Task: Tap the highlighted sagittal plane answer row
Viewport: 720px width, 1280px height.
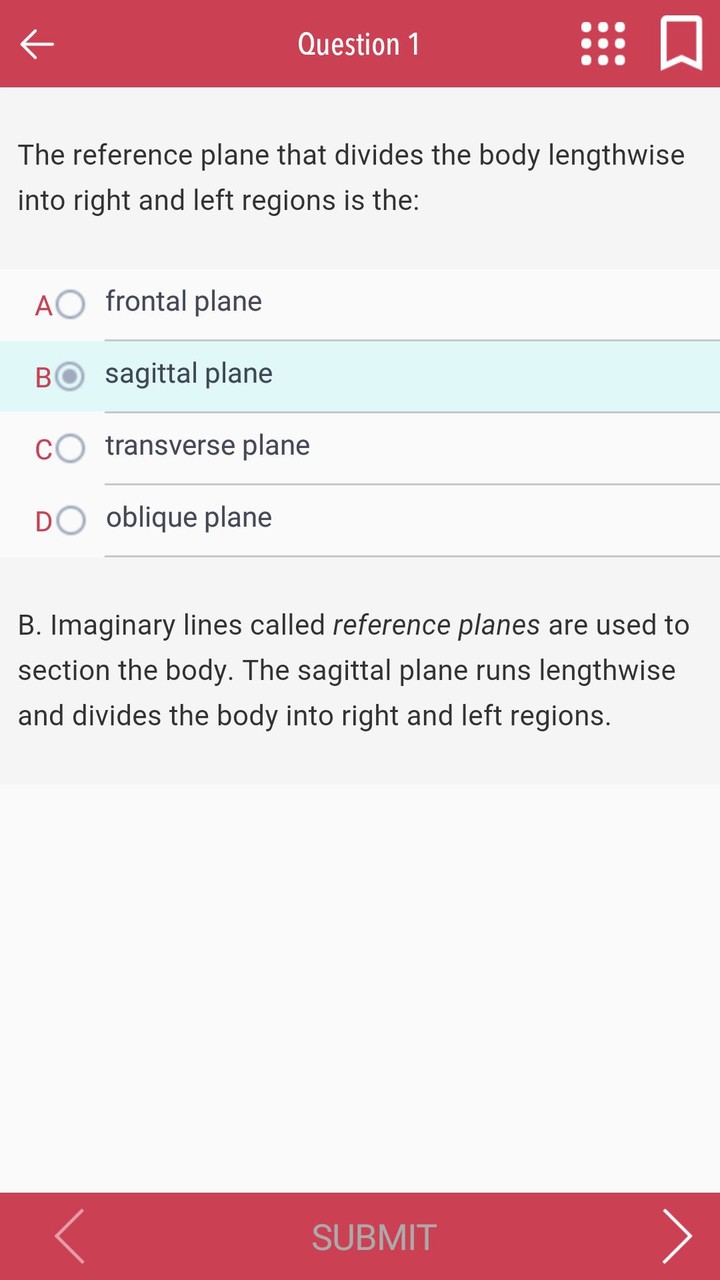Action: 360,376
